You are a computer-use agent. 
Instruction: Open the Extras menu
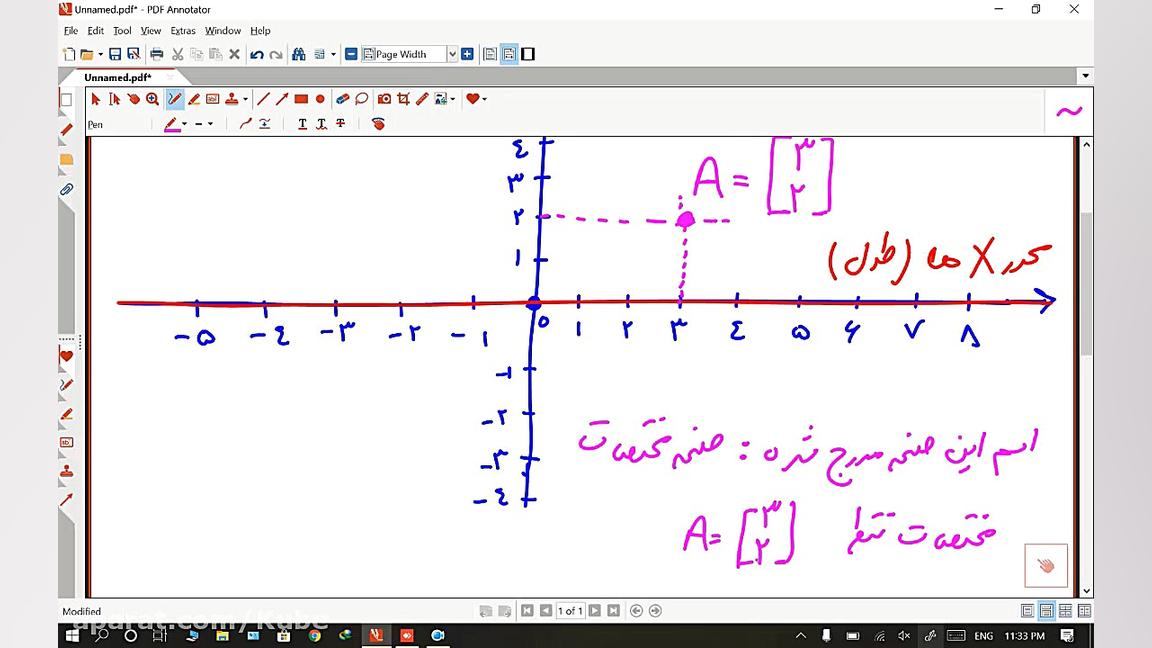[183, 31]
